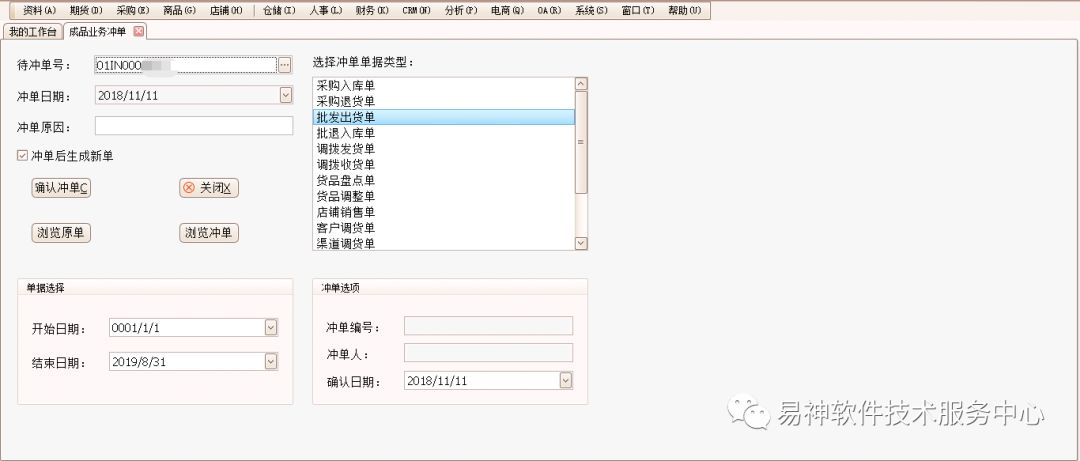Toggle the 冲单后生成新单 checkbox
The width and height of the screenshot is (1080, 461).
23,156
